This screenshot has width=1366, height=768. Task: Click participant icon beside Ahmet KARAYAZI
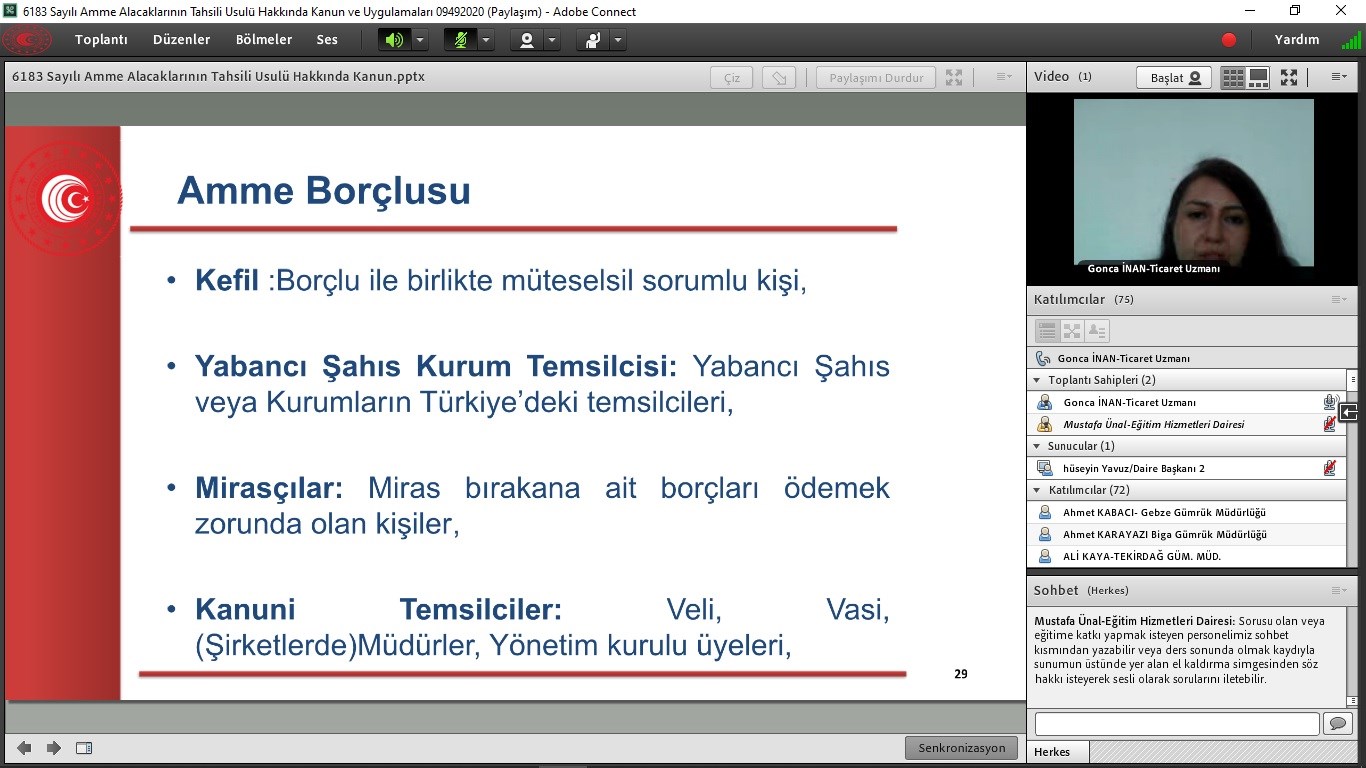(x=1045, y=534)
